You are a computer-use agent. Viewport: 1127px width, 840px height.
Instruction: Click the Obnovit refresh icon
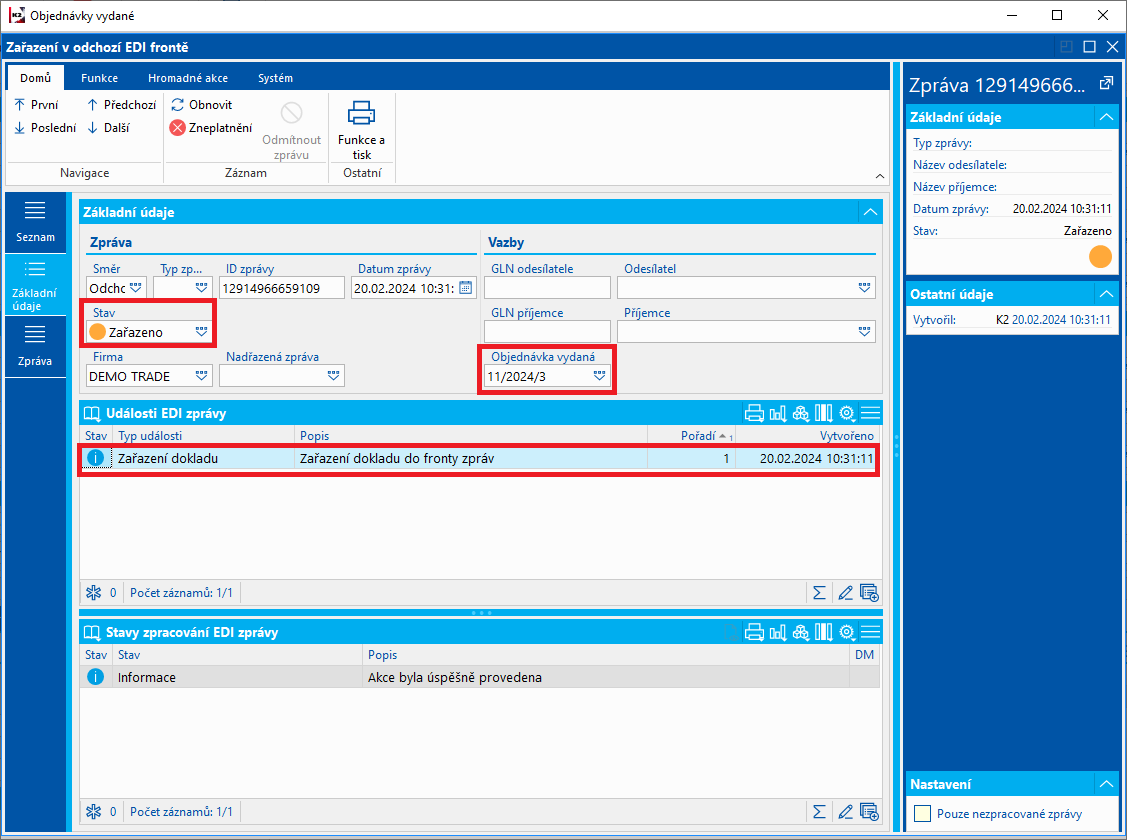[178, 105]
